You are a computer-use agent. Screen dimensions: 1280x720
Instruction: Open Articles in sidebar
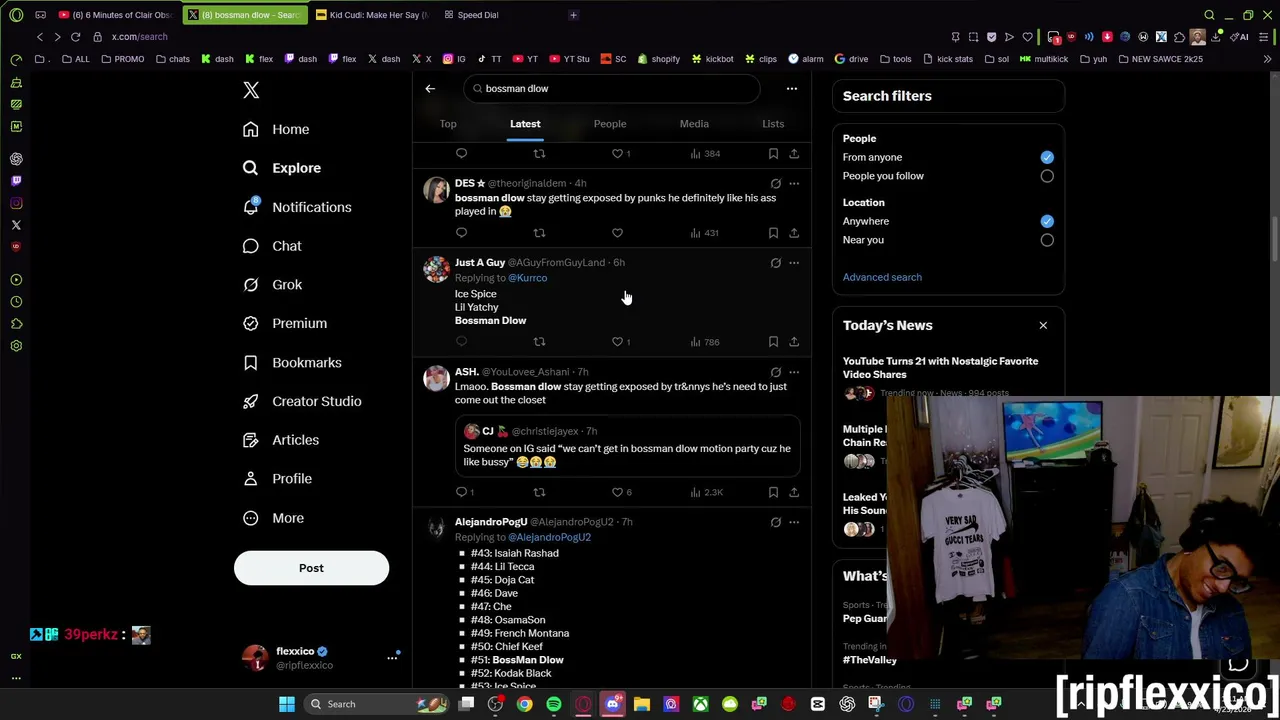281,440
